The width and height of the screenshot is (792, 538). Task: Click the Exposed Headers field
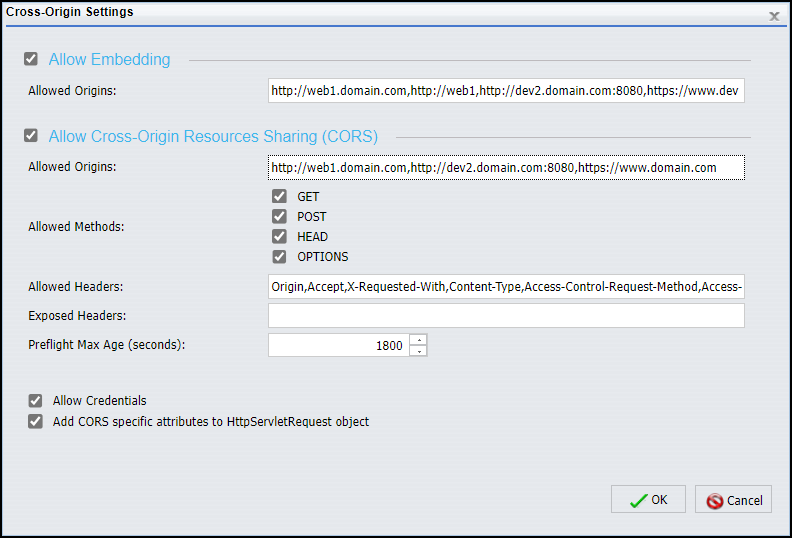click(506, 316)
